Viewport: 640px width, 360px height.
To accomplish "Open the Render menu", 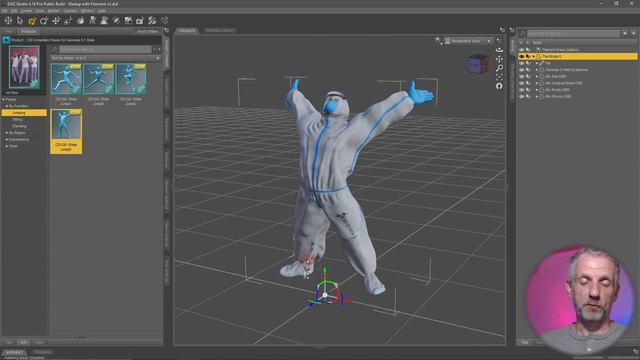I will (x=53, y=11).
